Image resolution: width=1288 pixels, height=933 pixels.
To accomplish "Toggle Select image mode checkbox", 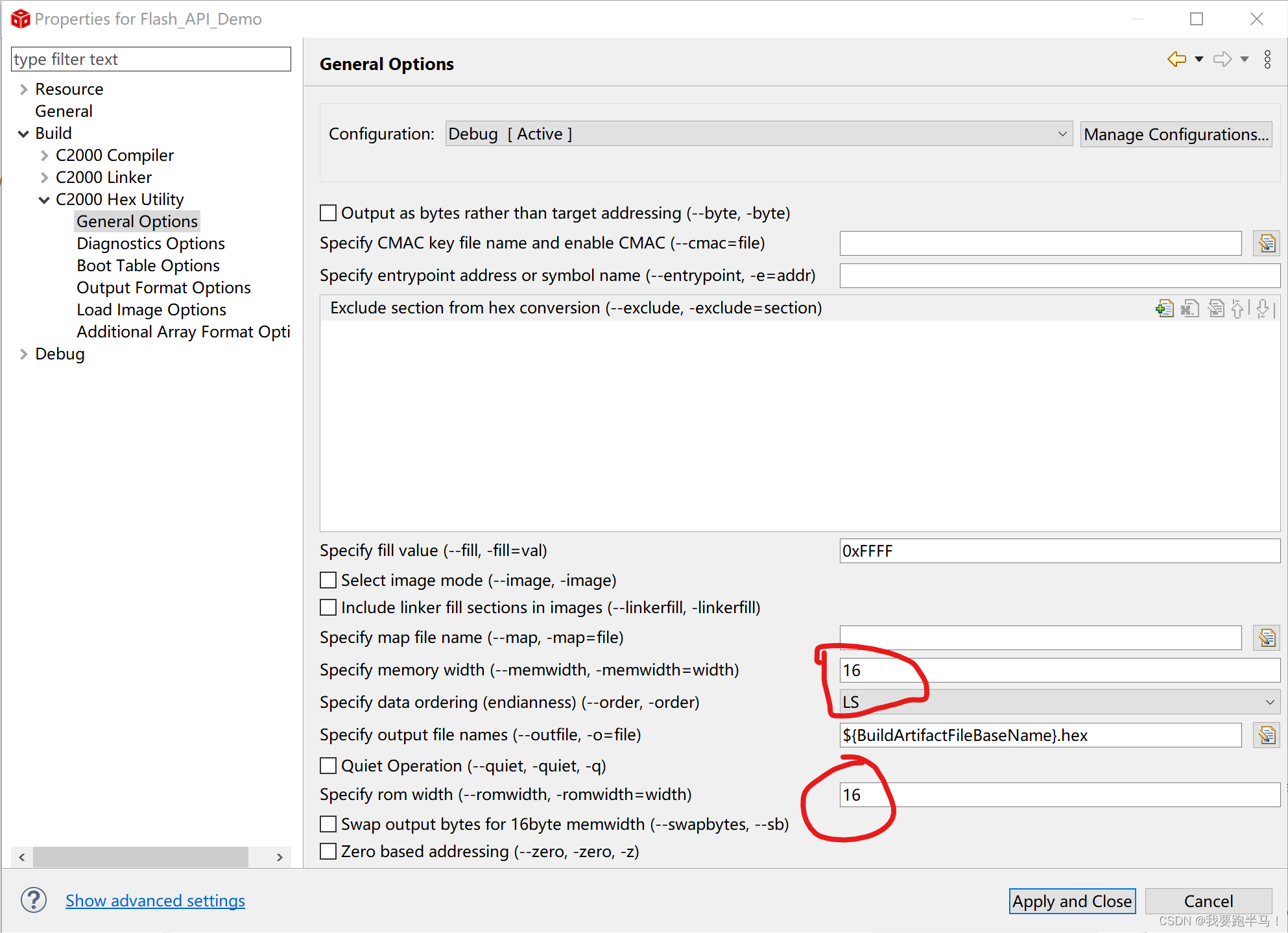I will pyautogui.click(x=329, y=581).
